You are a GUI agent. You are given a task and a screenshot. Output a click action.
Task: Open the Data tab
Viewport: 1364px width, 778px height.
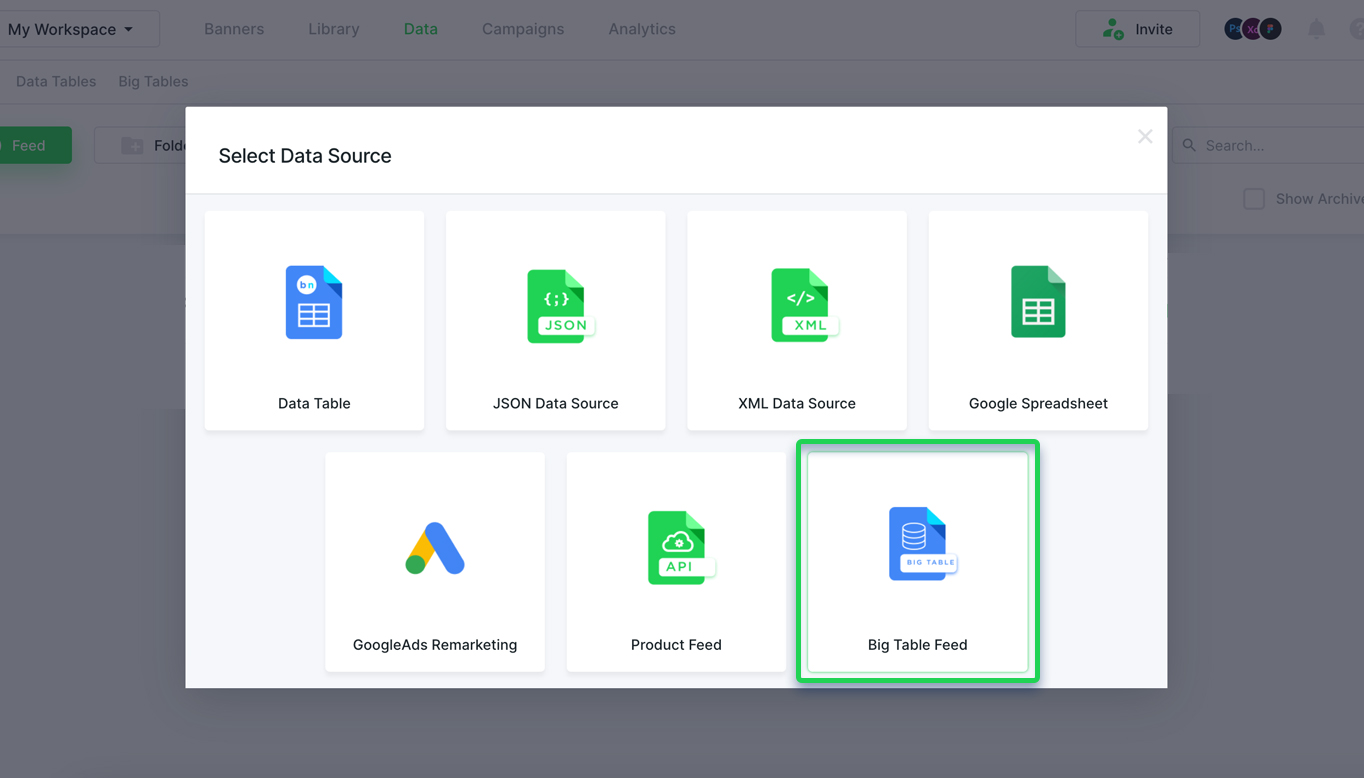coord(421,29)
